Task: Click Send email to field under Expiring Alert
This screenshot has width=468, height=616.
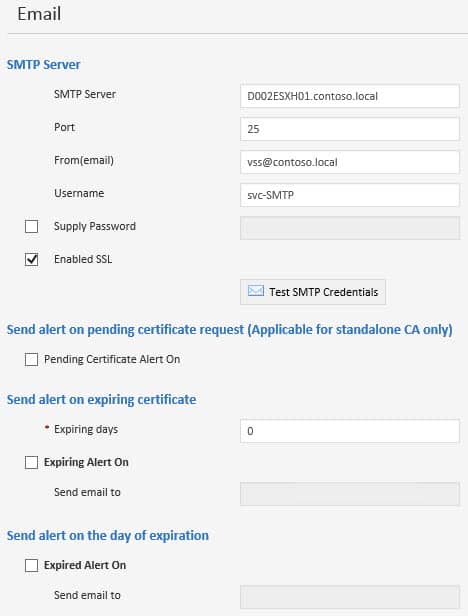Action: [x=350, y=494]
